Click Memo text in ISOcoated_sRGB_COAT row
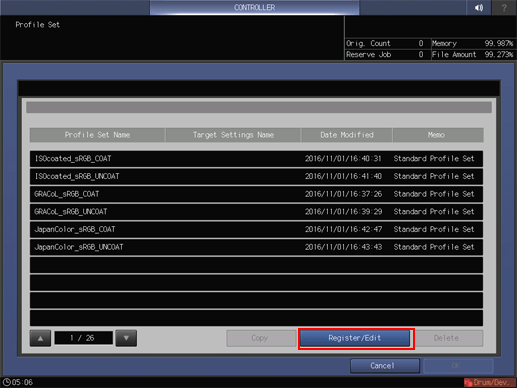This screenshot has height=388, width=517. 434,159
